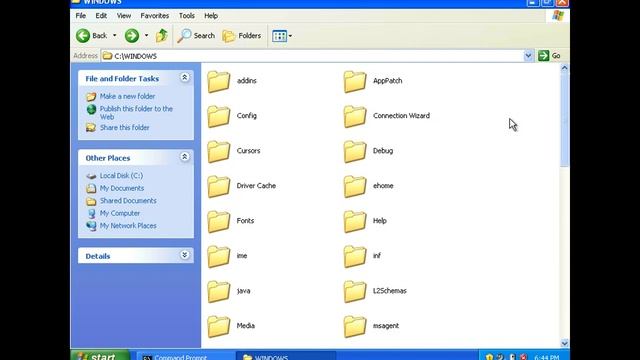The width and height of the screenshot is (640, 360).
Task: Open the Back history dropdown arrow
Action: [114, 36]
